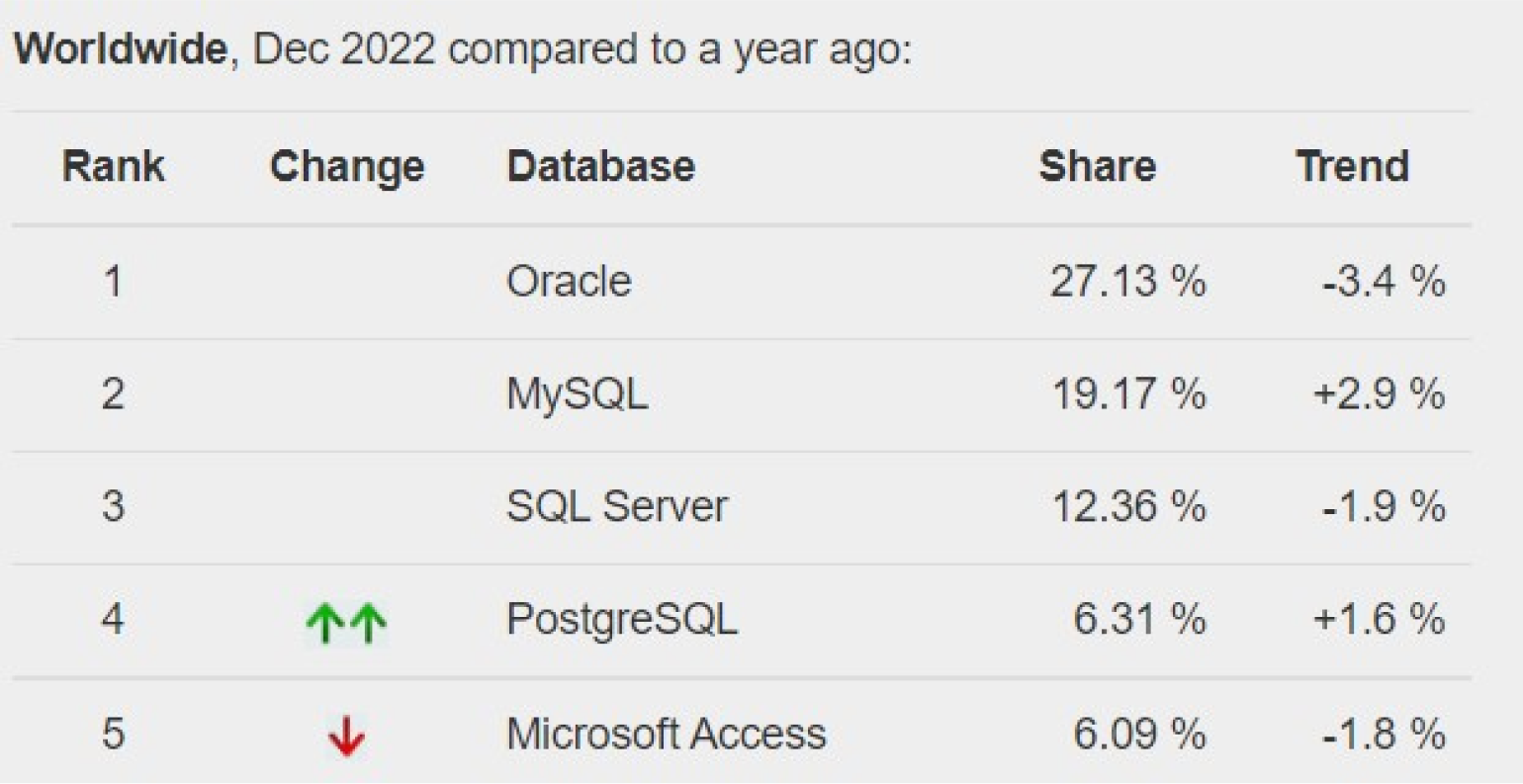Click the bold Worldwide heading text
The image size is (1523, 784).
pos(120,48)
